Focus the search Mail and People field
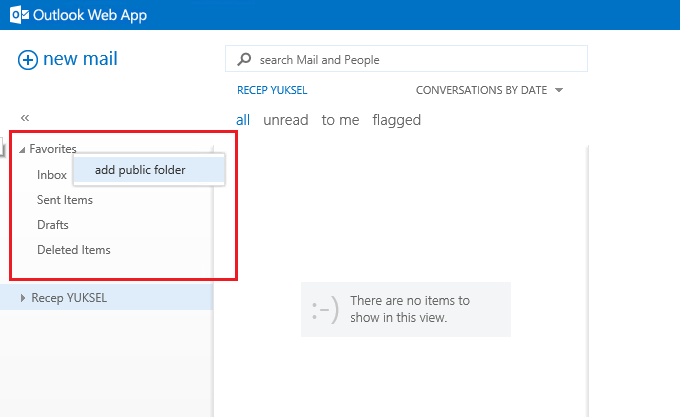 (x=406, y=59)
